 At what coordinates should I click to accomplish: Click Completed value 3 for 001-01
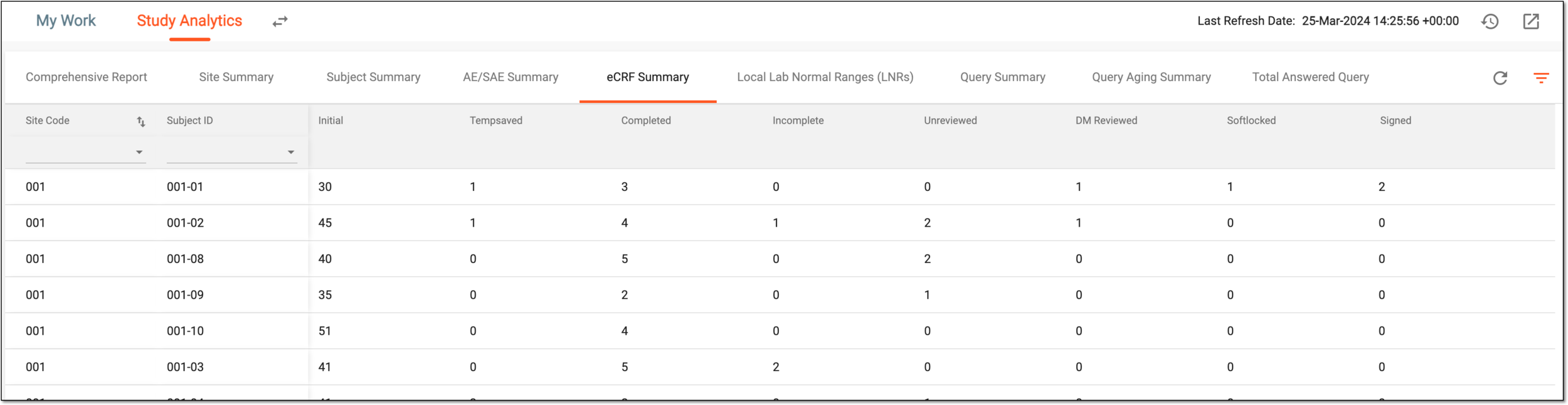(x=625, y=187)
